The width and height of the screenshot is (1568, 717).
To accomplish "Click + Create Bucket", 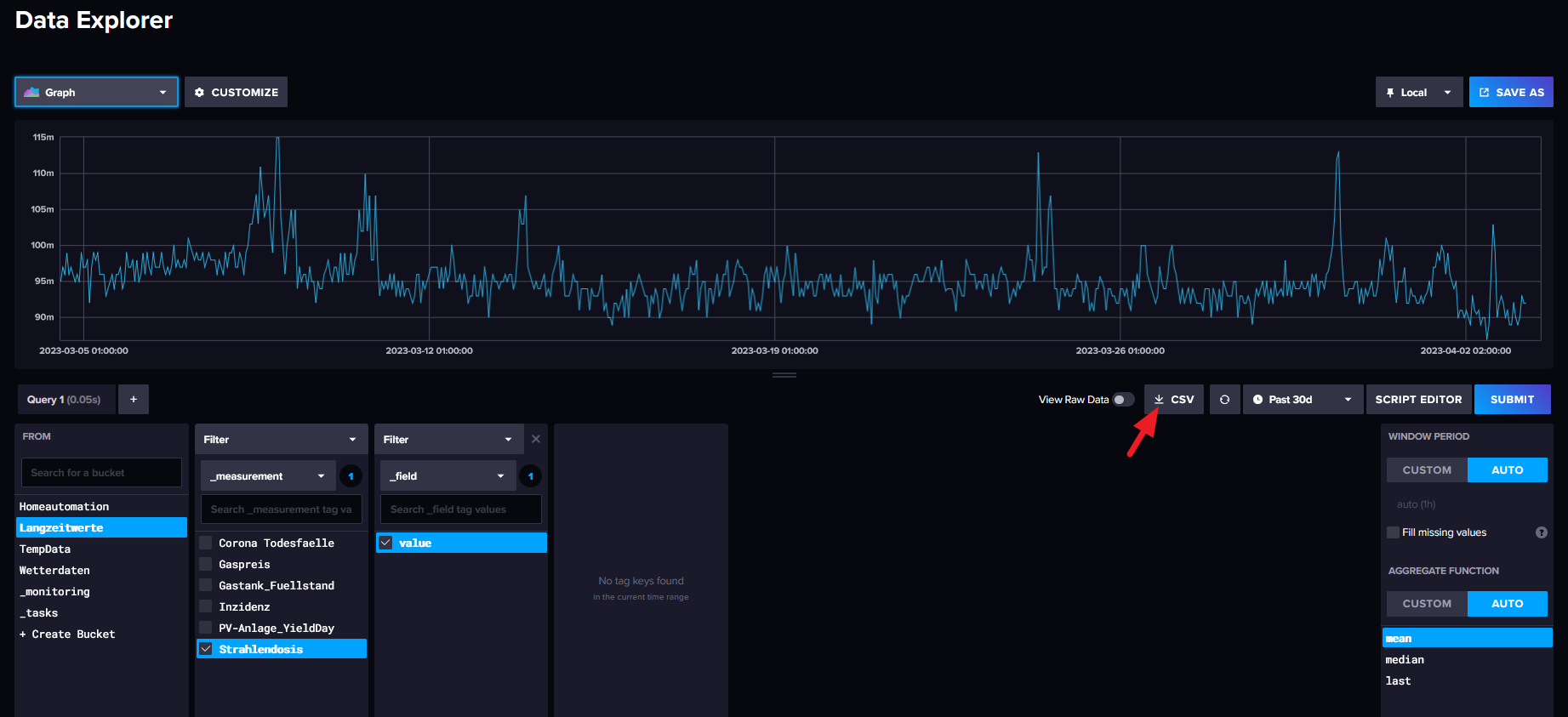I will [101, 634].
